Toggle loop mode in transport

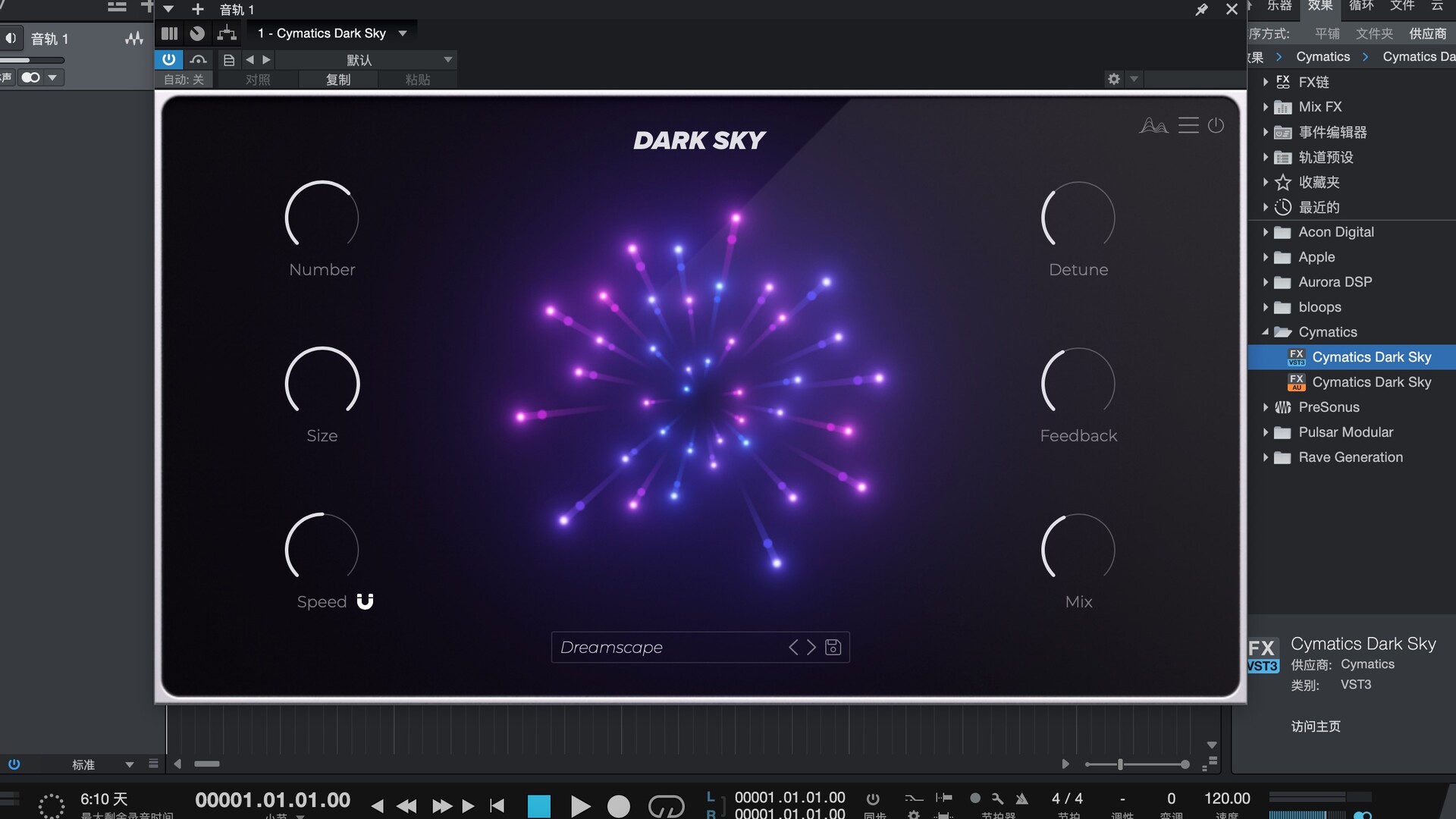pyautogui.click(x=667, y=806)
